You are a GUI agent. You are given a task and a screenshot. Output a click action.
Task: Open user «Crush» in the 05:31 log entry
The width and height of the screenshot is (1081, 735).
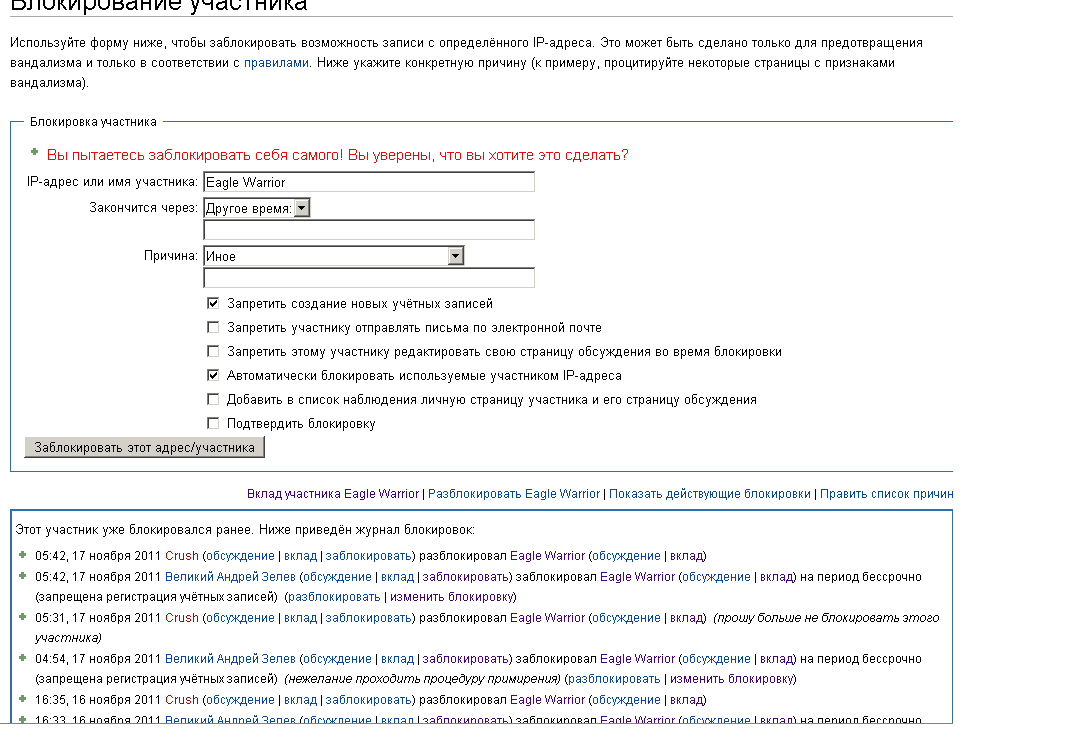181,618
